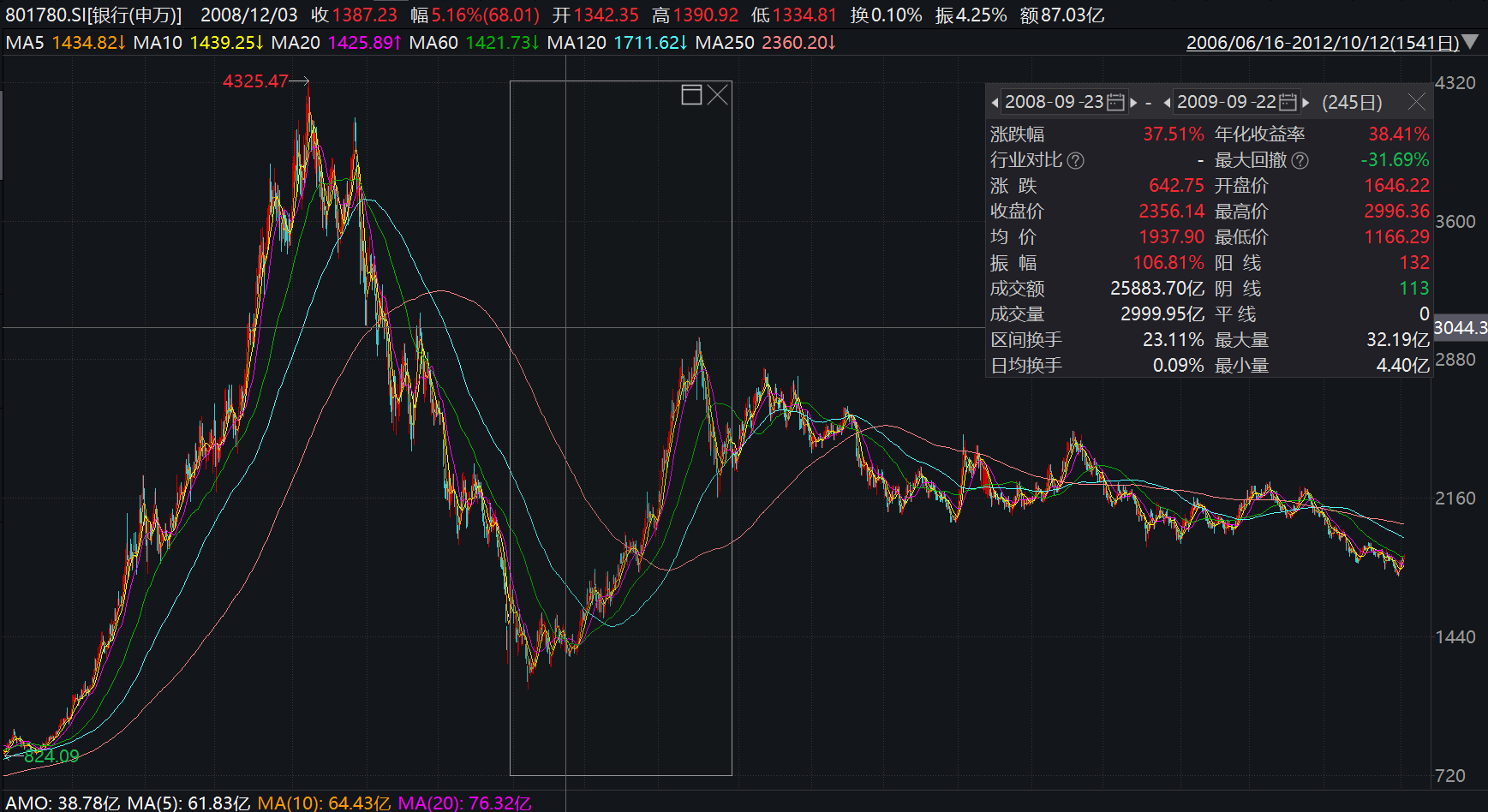This screenshot has height=812, width=1488.
Task: Click the (245日) day count label
Action: [x=1352, y=103]
